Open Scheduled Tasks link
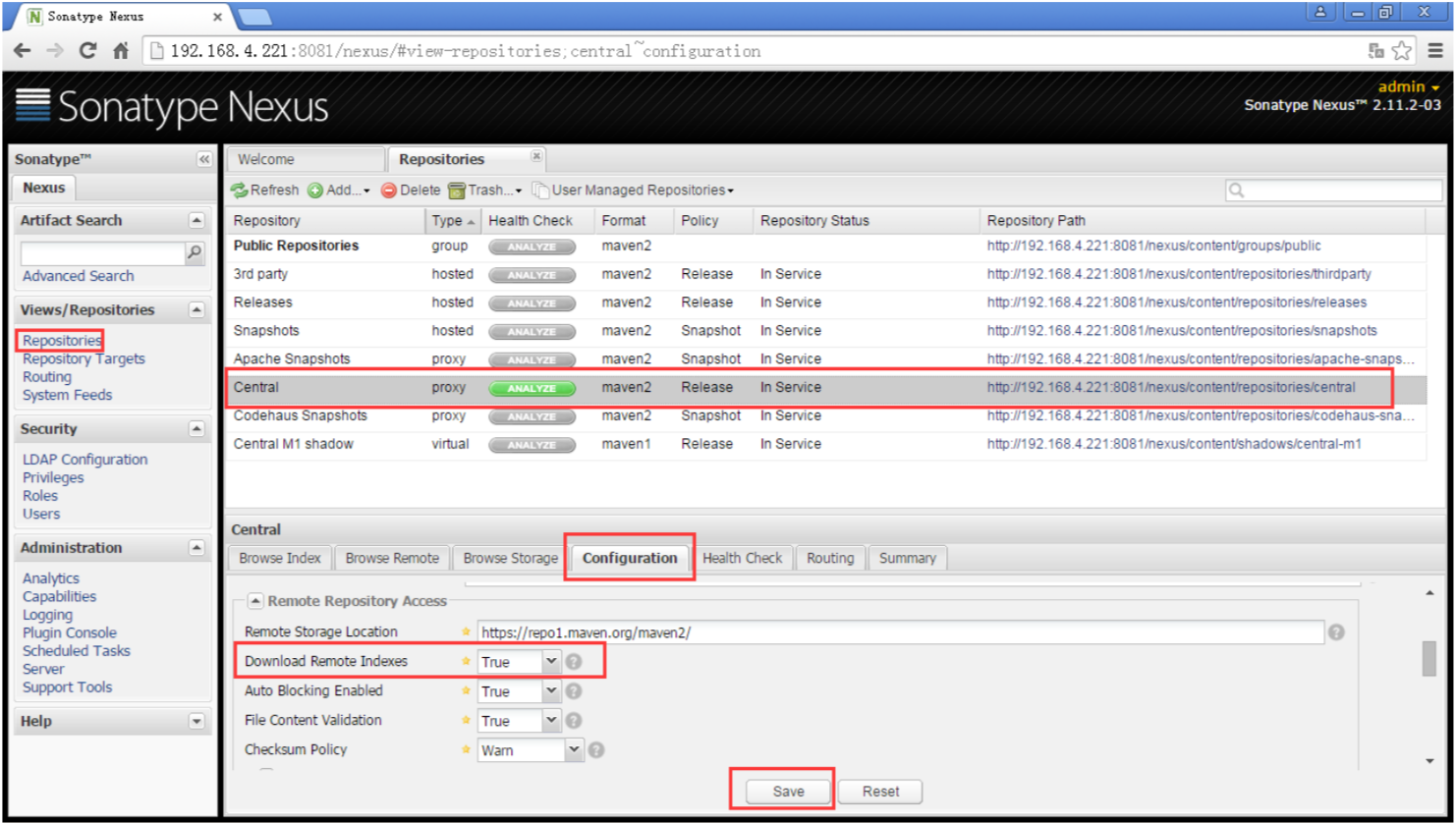This screenshot has width=1456, height=823. click(x=76, y=650)
